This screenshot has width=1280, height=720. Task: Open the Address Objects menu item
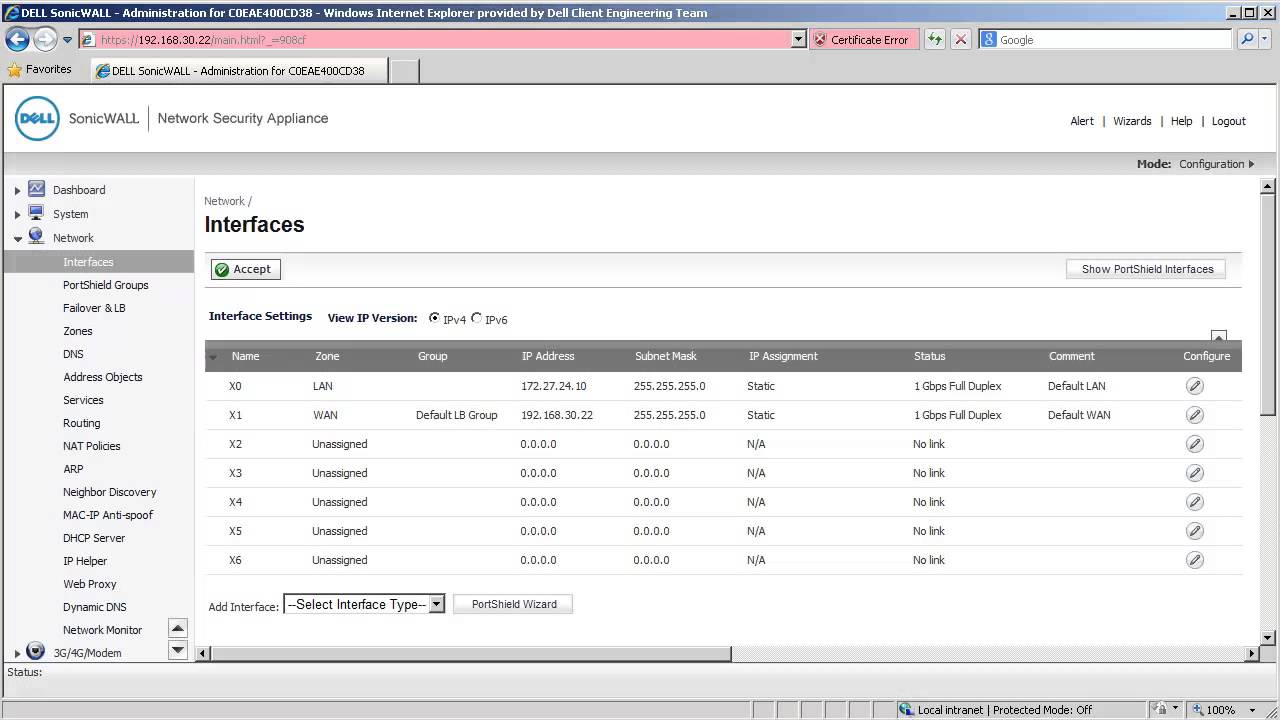[x=102, y=377]
